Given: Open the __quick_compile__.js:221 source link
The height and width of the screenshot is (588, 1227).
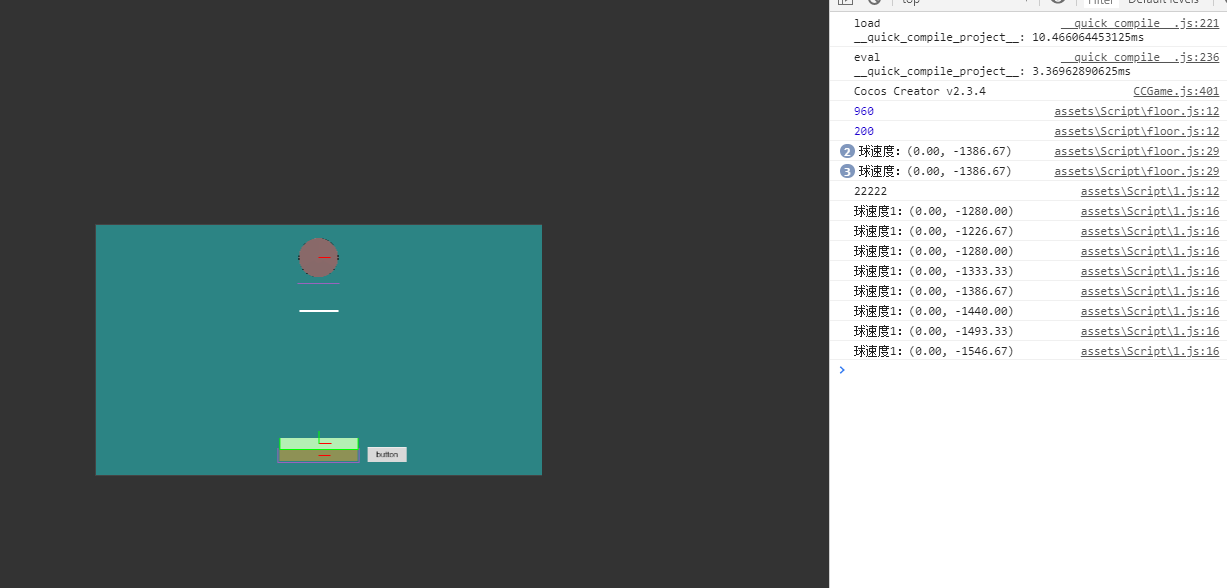Looking at the screenshot, I should pos(1140,23).
